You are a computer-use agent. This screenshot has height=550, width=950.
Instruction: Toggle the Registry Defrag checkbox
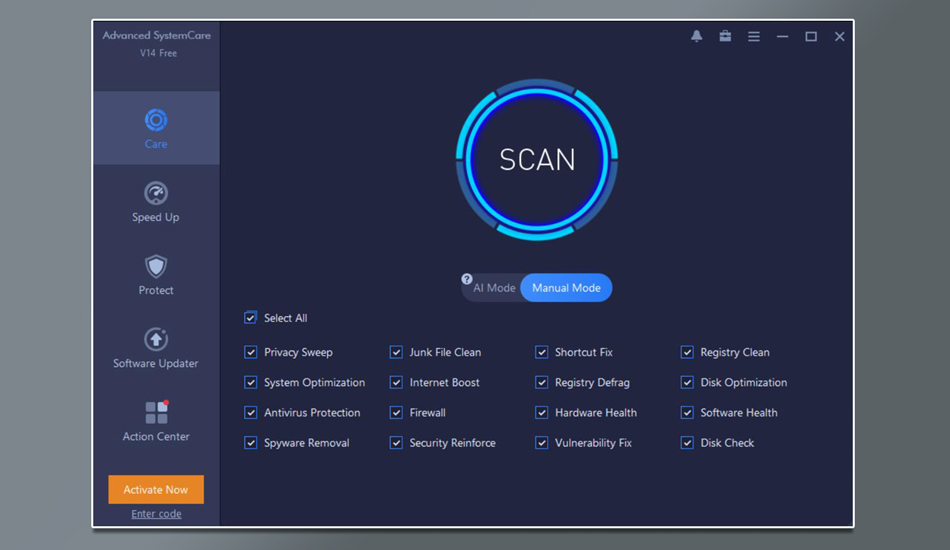coord(542,382)
